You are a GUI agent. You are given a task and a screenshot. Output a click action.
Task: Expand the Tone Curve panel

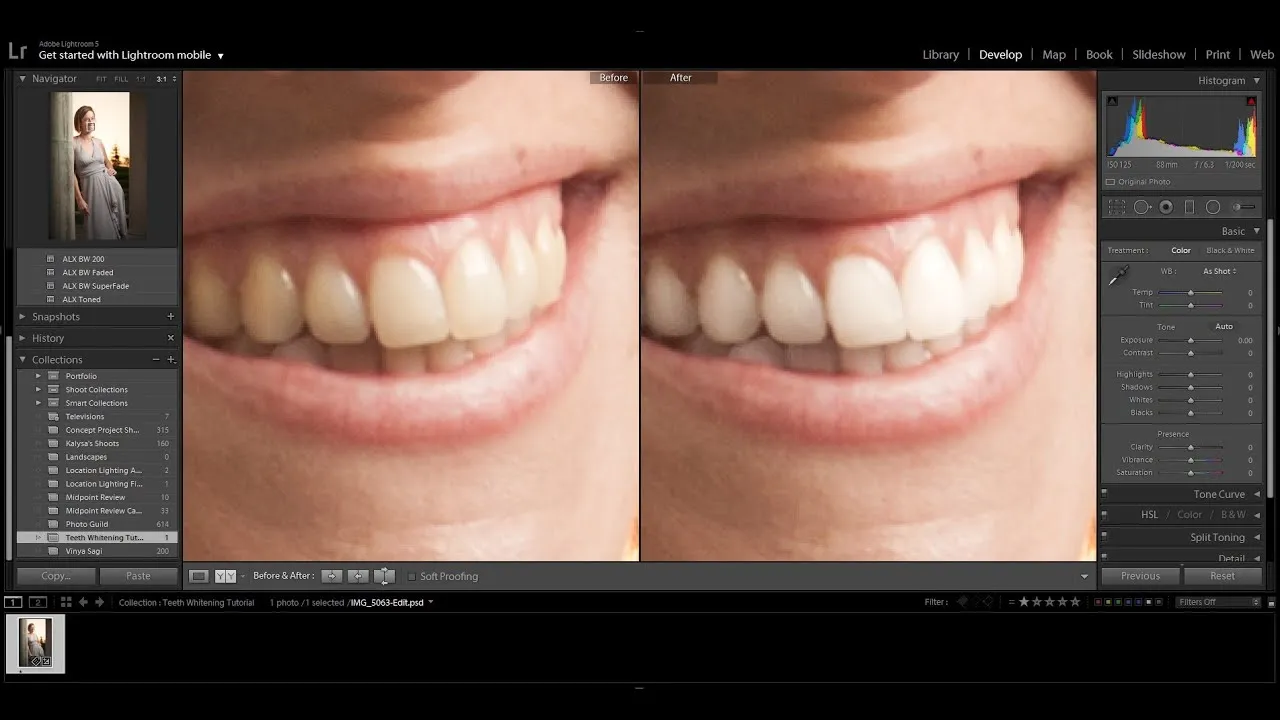(1219, 494)
